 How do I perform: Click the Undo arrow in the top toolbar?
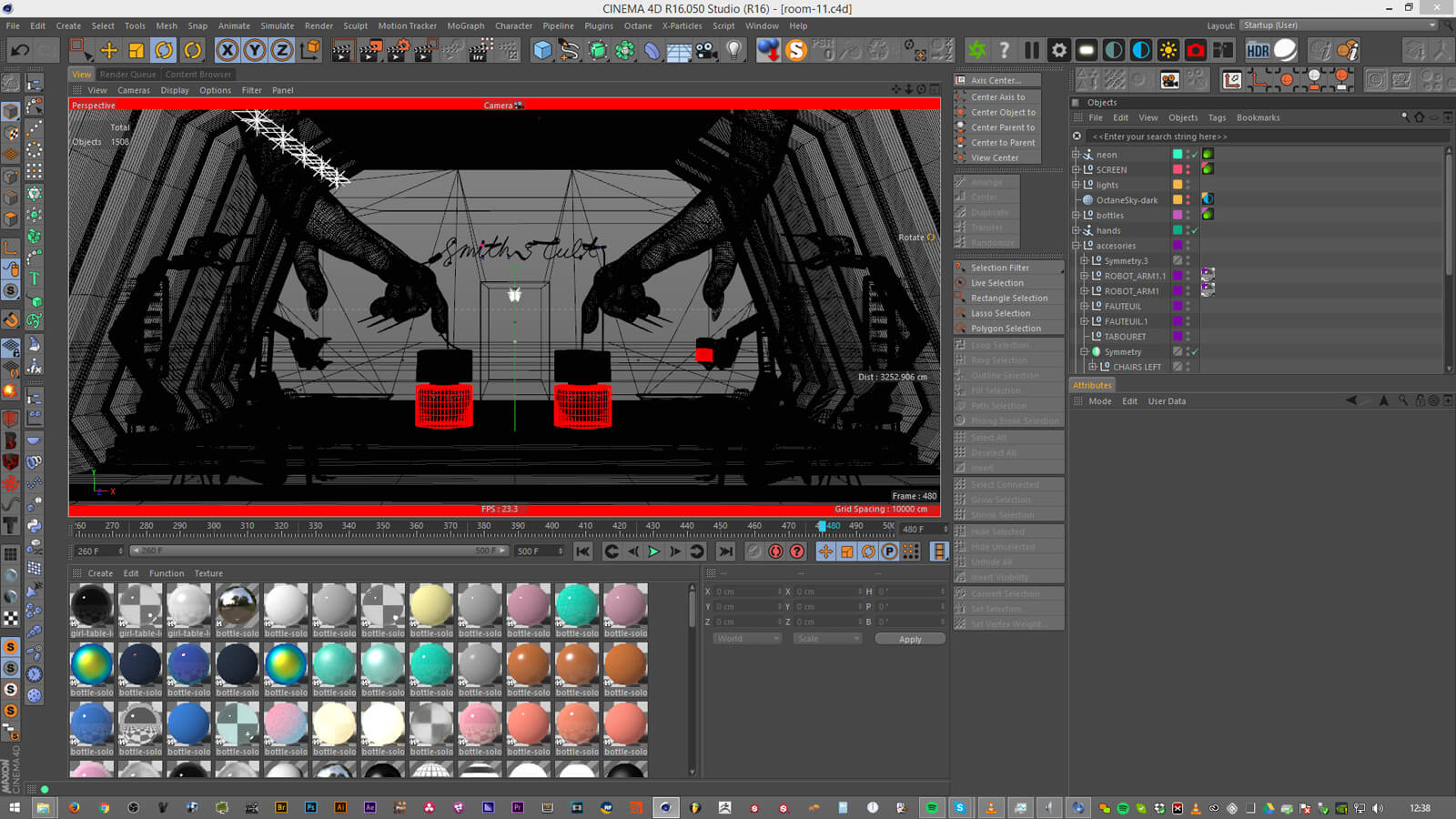(x=20, y=50)
